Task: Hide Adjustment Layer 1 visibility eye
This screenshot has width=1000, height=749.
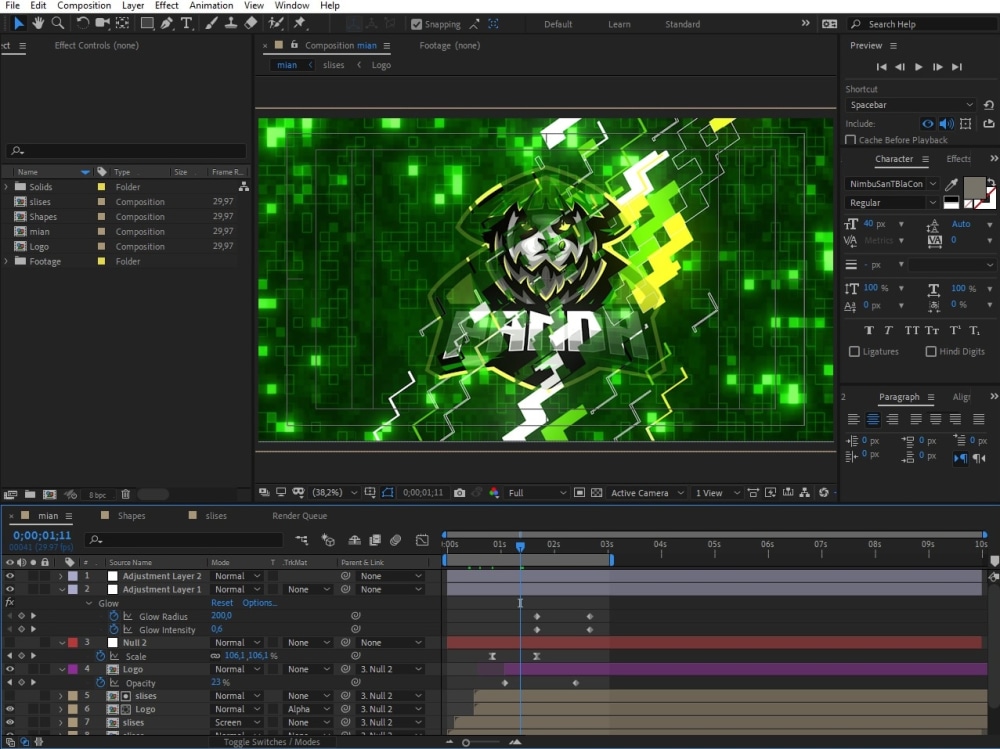Action: (x=10, y=589)
